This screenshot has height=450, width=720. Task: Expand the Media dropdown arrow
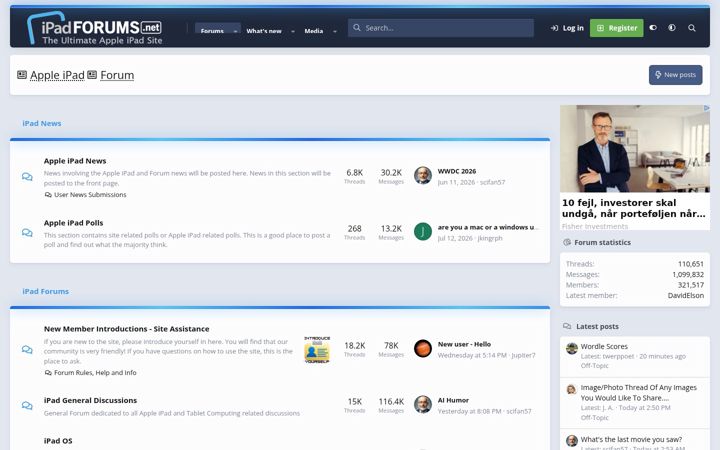[x=335, y=31]
